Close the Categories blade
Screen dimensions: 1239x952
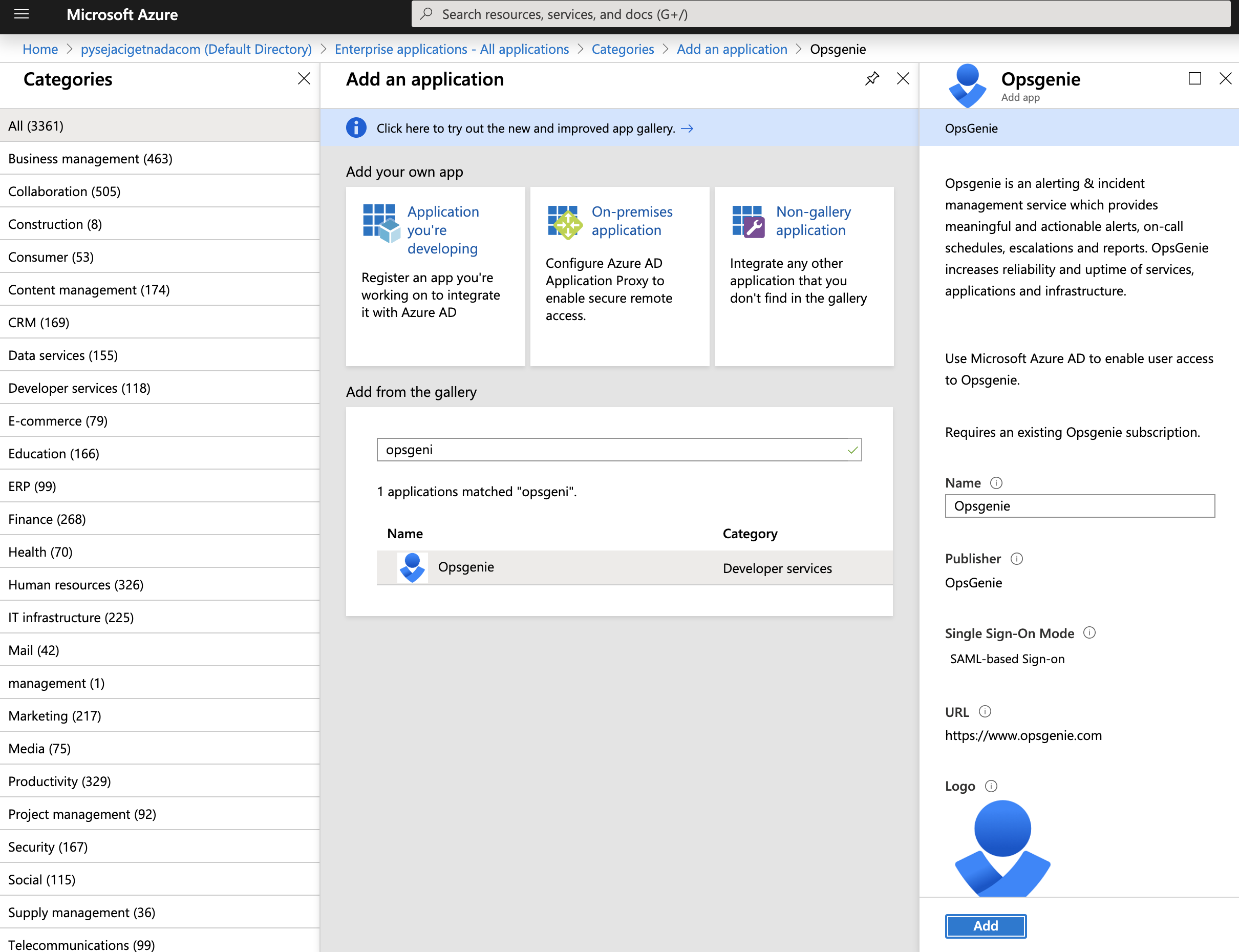pyautogui.click(x=304, y=79)
